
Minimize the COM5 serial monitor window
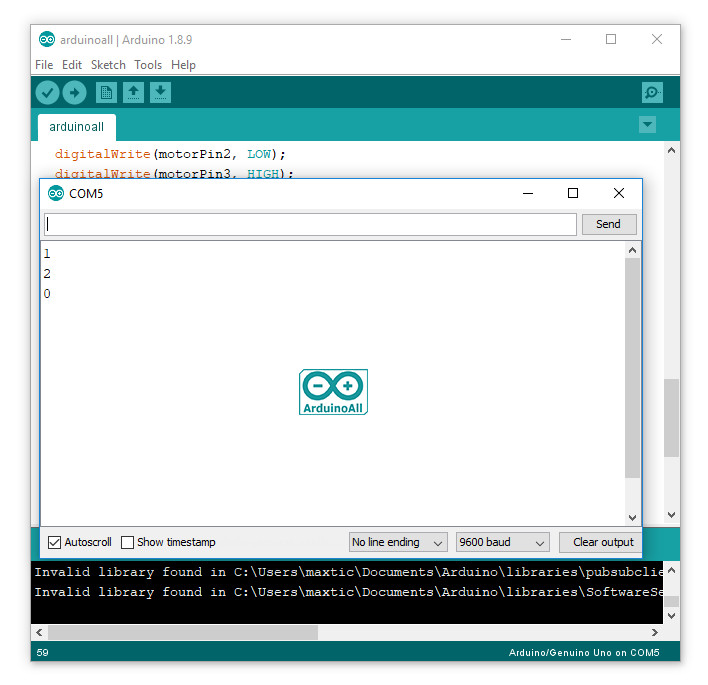(528, 193)
